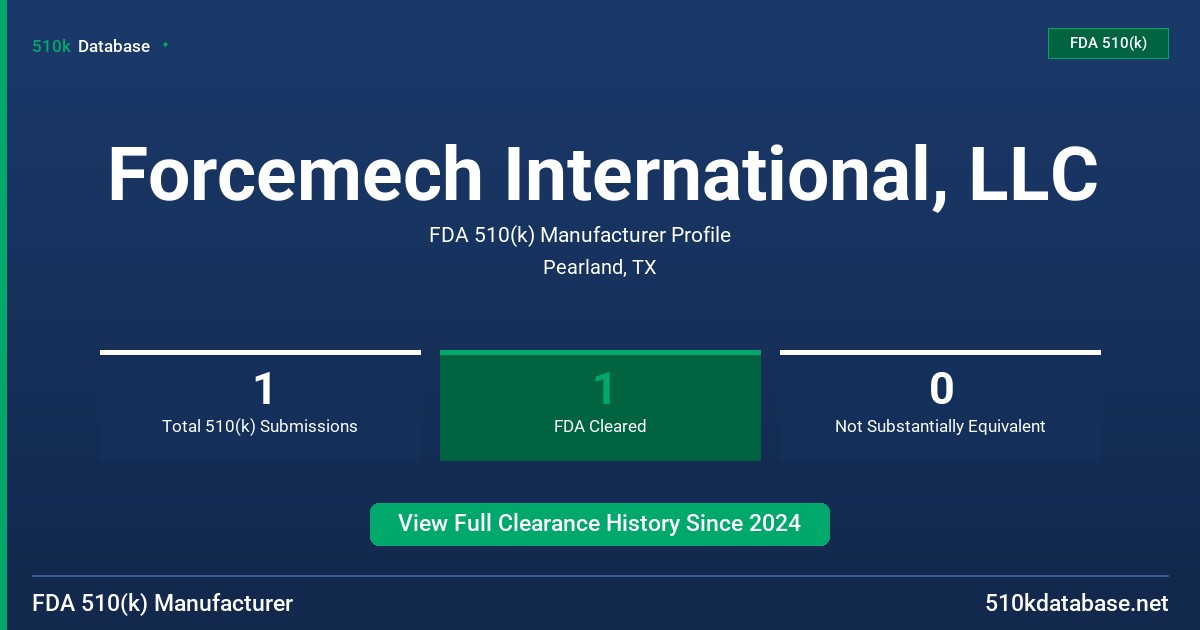Click the Pearland, TX location text
Screen dimensions: 1200x630
tap(600, 267)
